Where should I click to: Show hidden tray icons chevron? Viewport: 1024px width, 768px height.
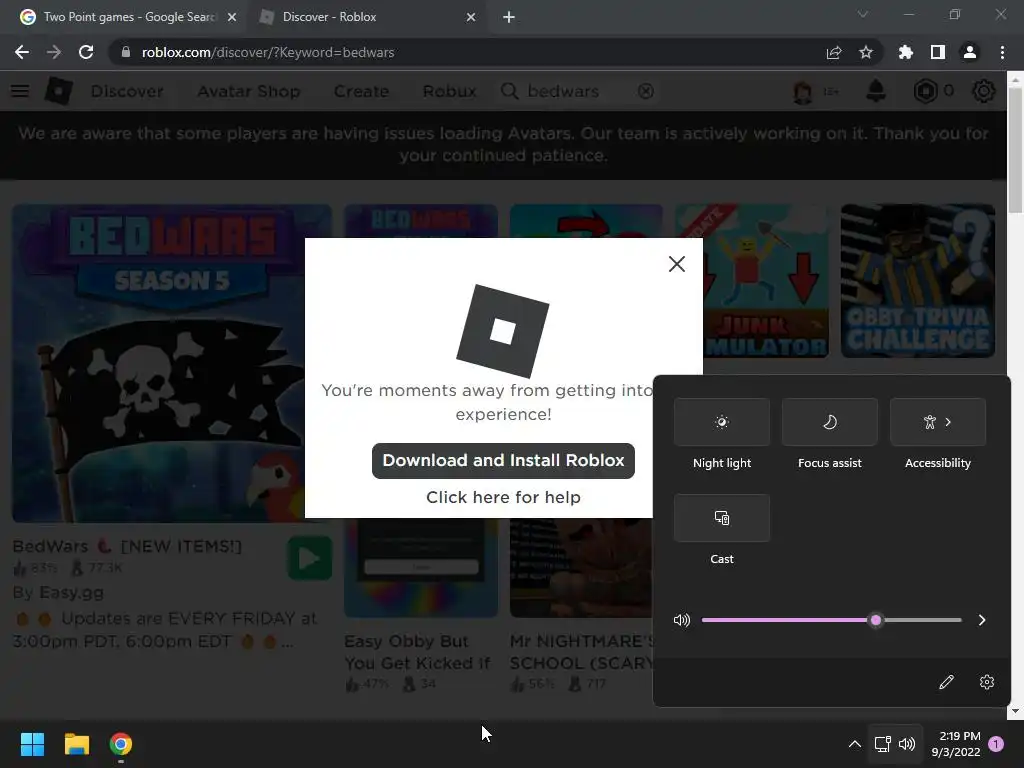[x=854, y=744]
